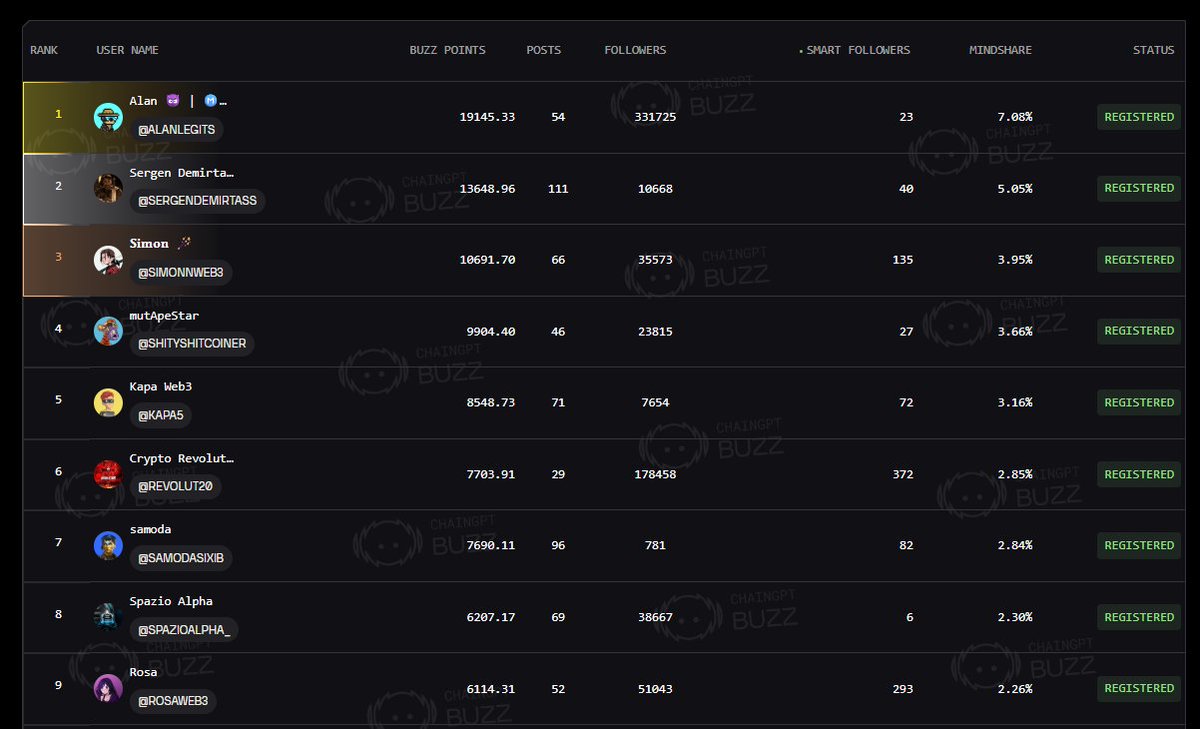Viewport: 1200px width, 729px height.
Task: Open the @ALANLEGITS handle
Action: tap(176, 130)
